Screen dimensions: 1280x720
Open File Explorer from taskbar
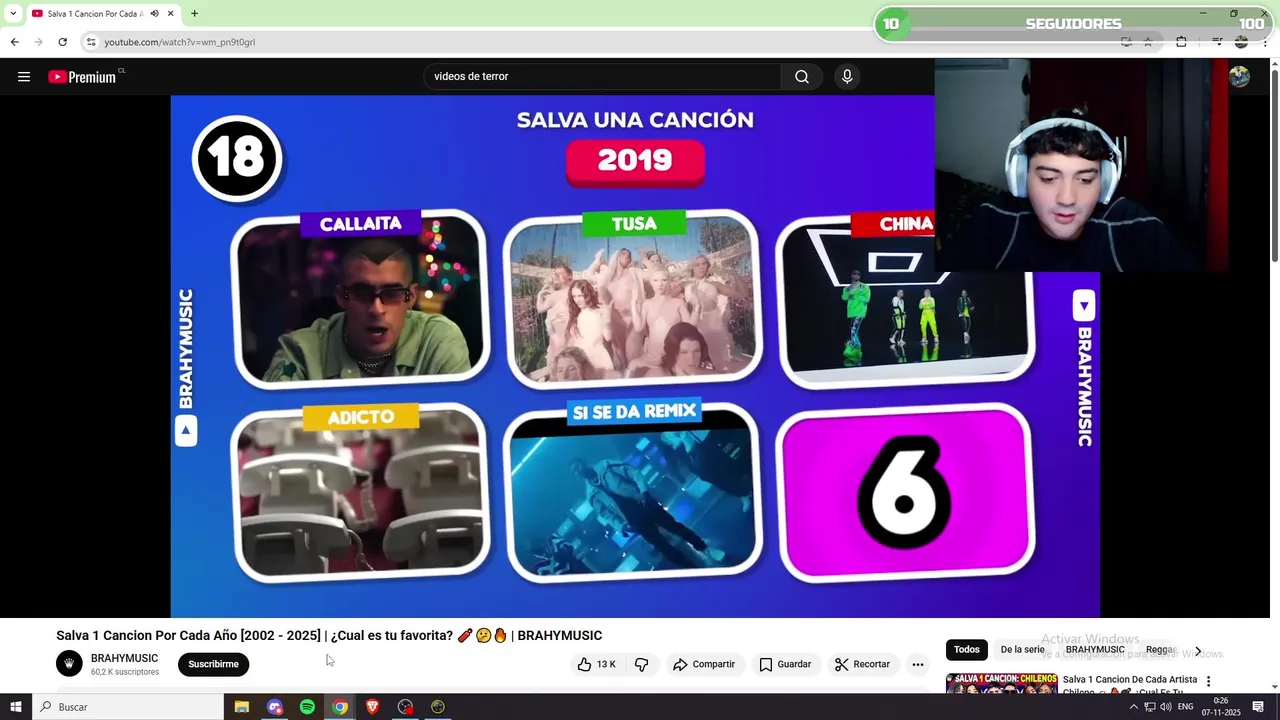pos(241,707)
